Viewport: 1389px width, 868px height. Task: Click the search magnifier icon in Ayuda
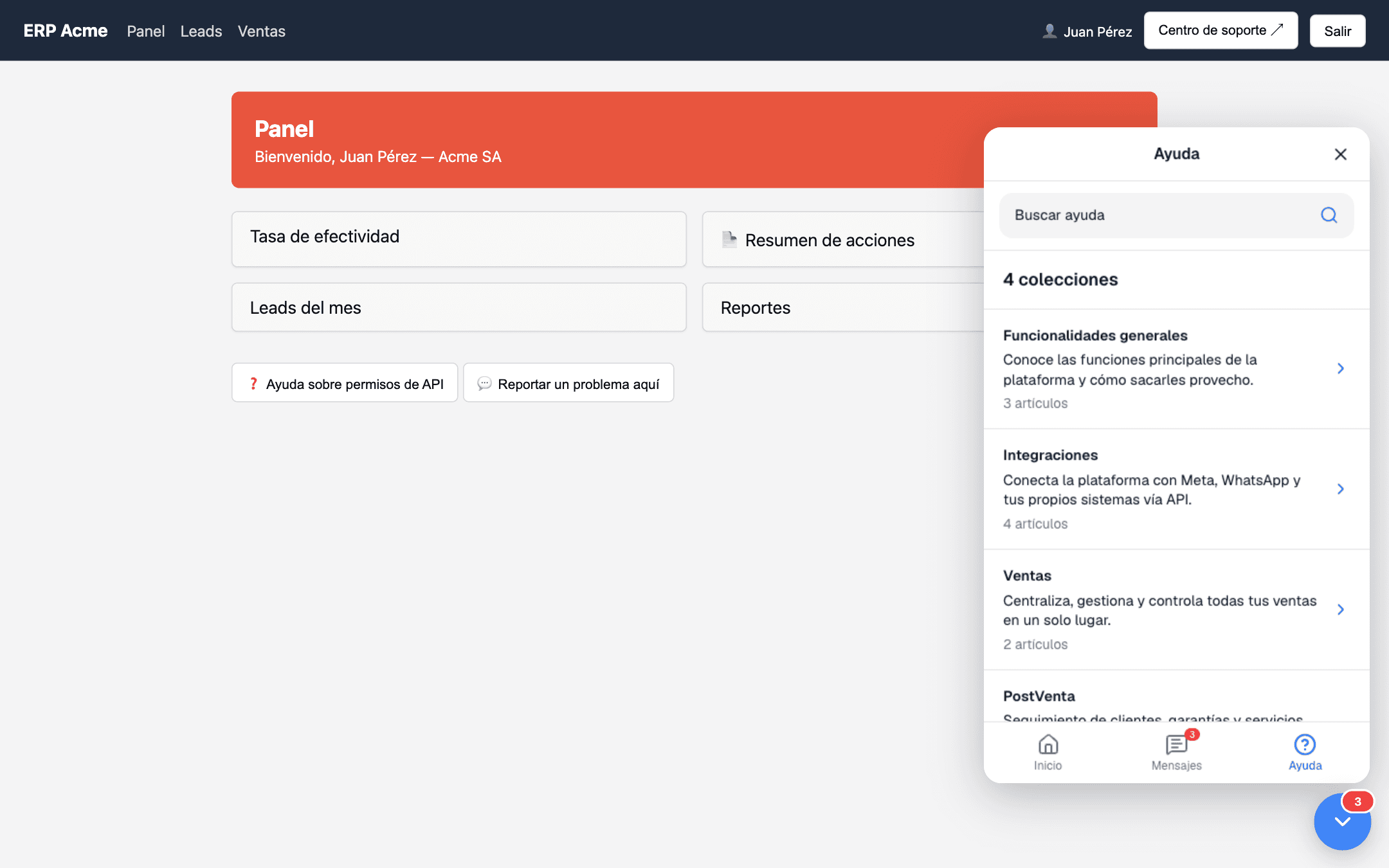coord(1329,215)
